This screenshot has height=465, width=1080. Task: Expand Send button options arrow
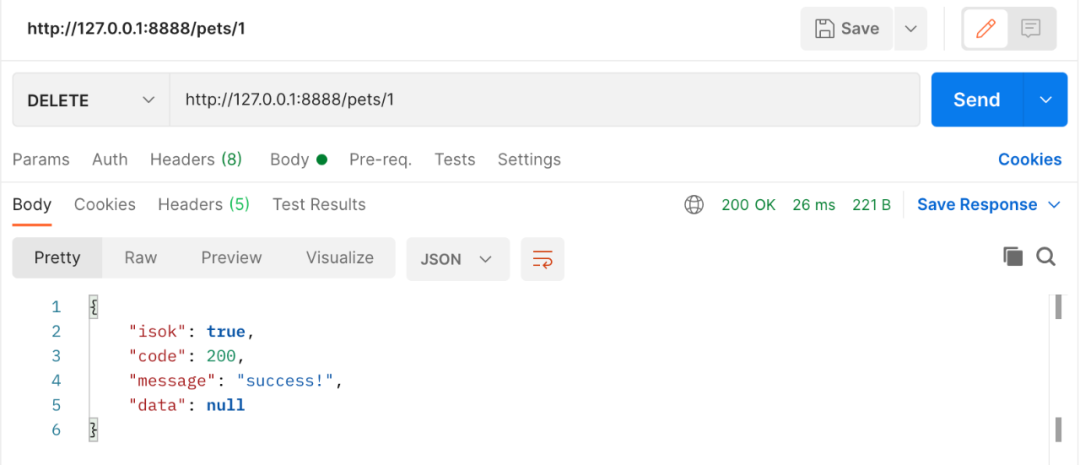(x=1046, y=100)
